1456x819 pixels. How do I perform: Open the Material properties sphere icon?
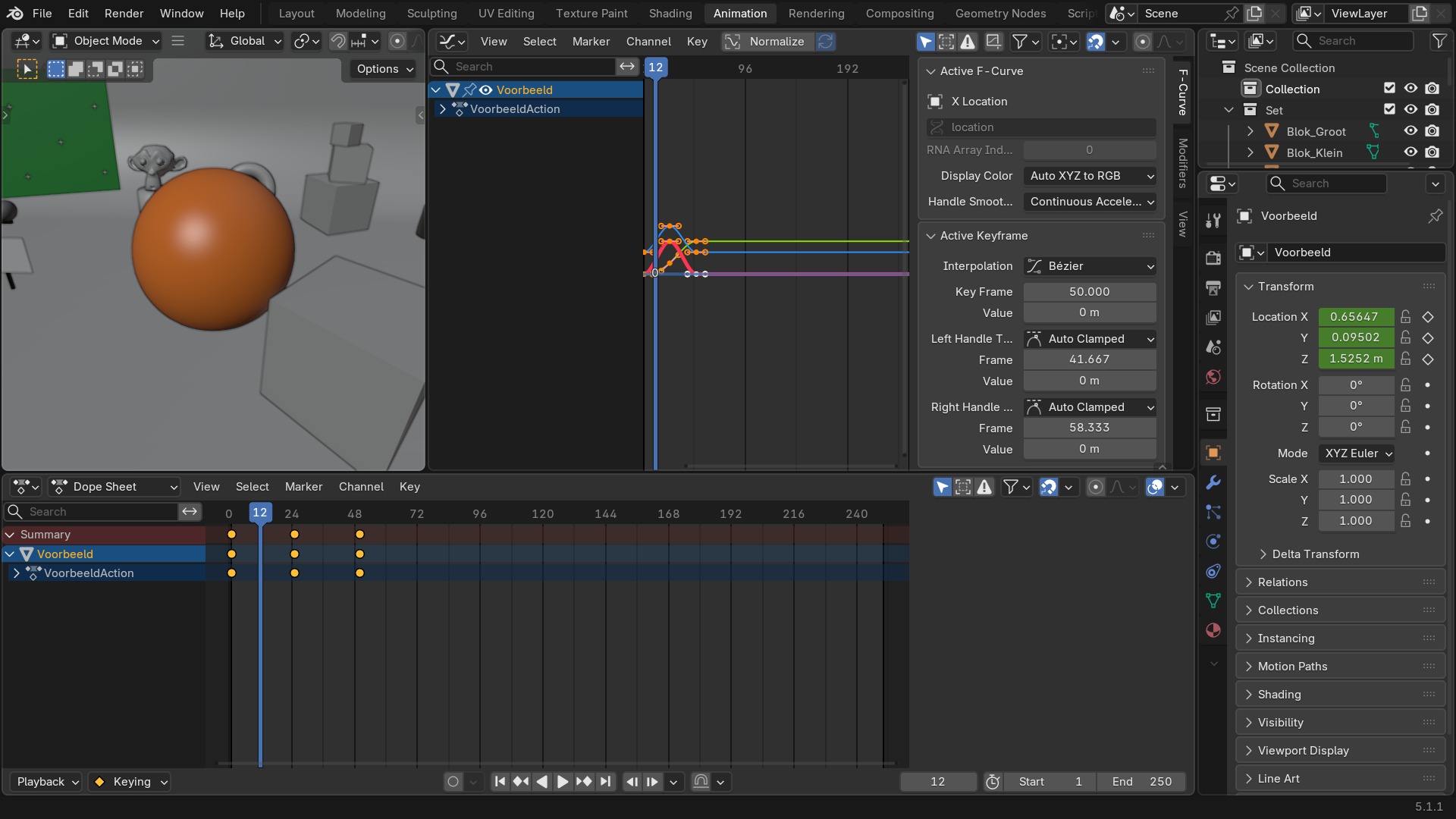[1213, 630]
